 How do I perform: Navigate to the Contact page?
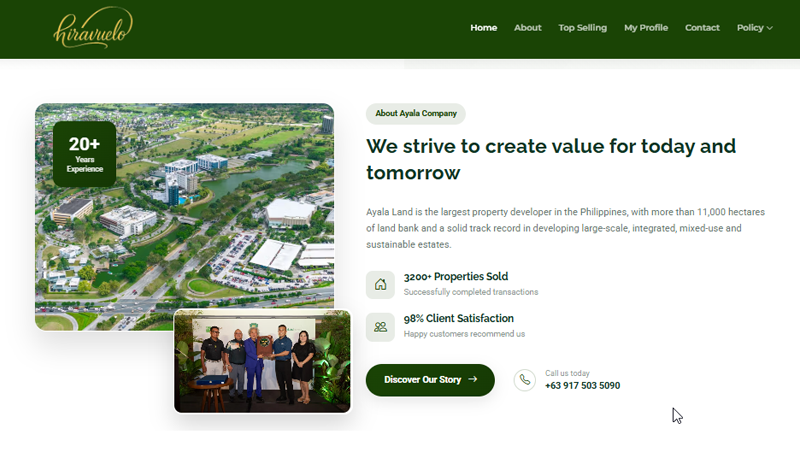pyautogui.click(x=702, y=28)
